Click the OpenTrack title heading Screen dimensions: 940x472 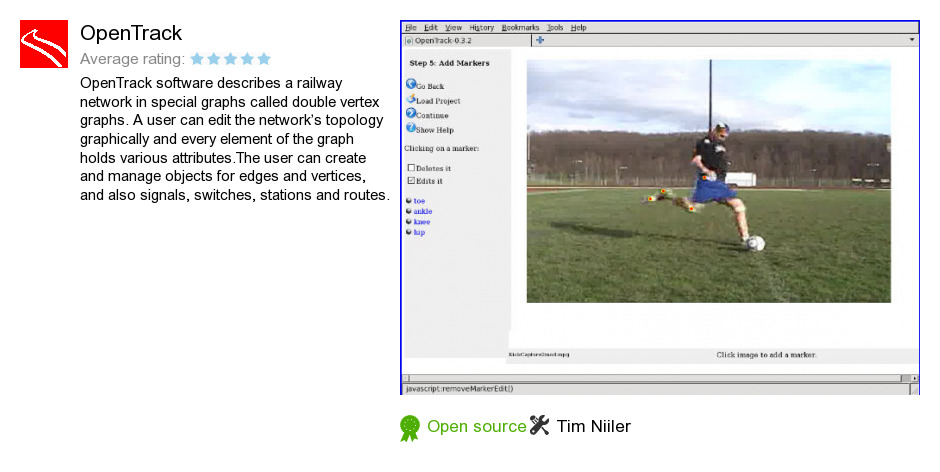131,33
